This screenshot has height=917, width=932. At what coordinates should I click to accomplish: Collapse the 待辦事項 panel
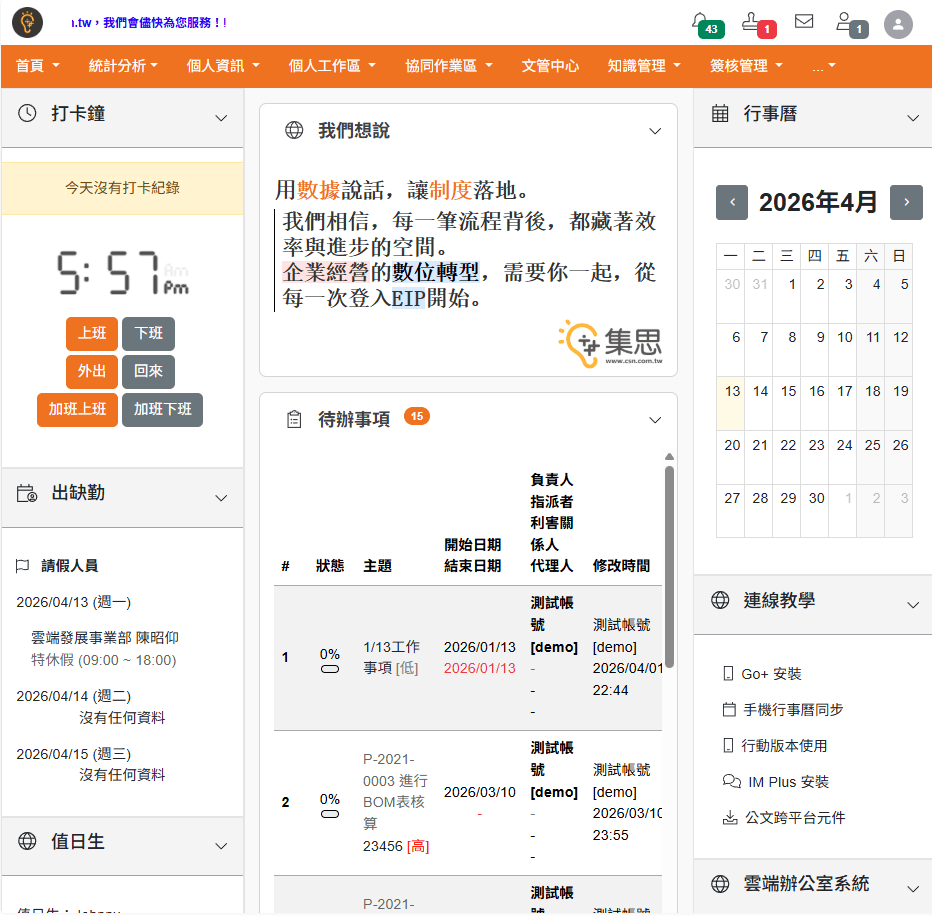(x=656, y=420)
